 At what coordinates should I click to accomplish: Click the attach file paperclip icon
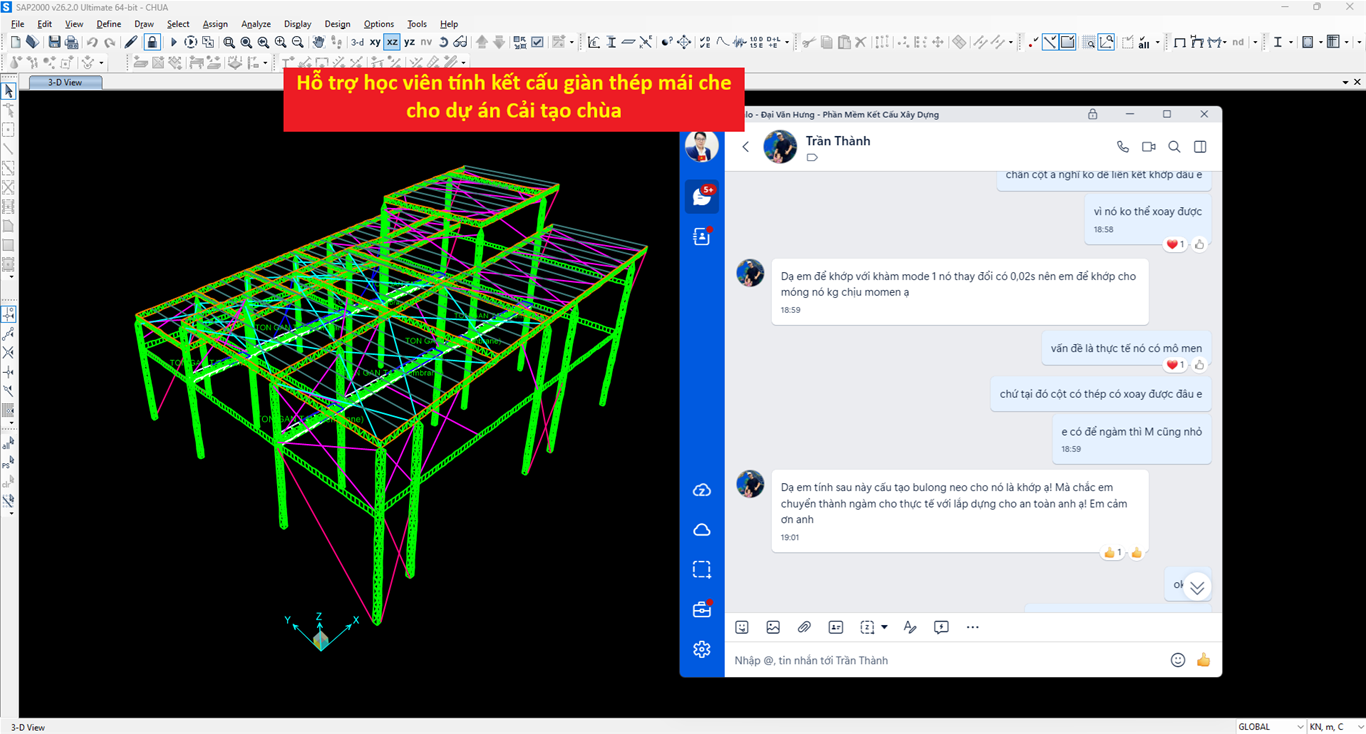point(804,627)
